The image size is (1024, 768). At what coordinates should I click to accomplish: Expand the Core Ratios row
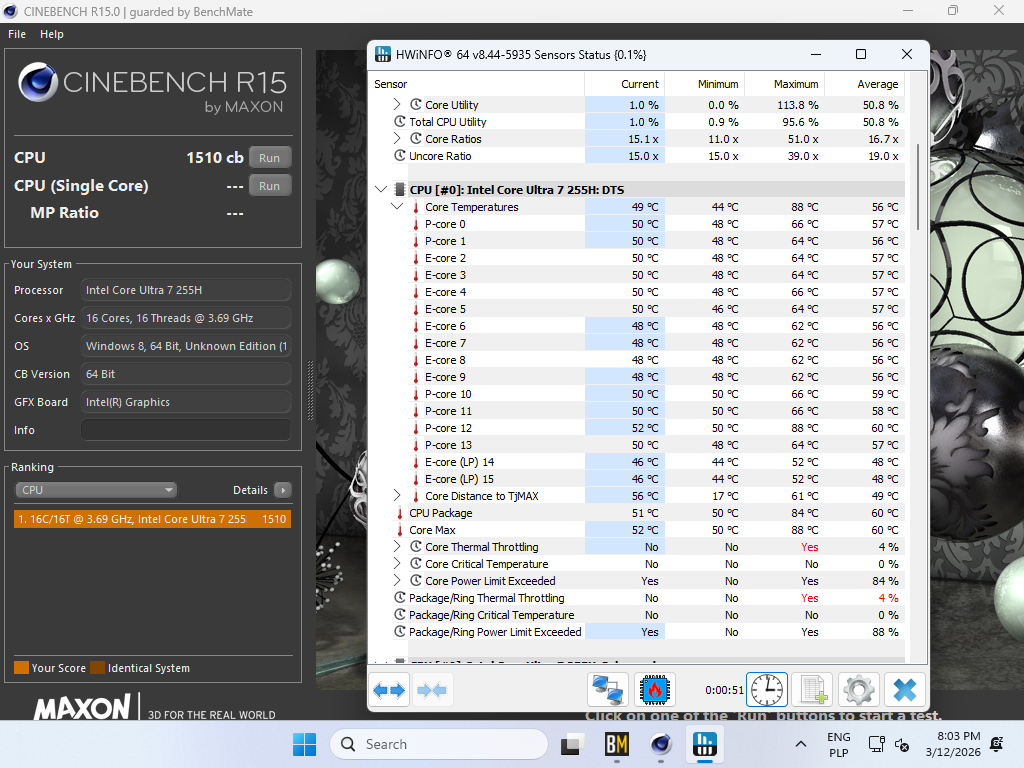coord(397,138)
